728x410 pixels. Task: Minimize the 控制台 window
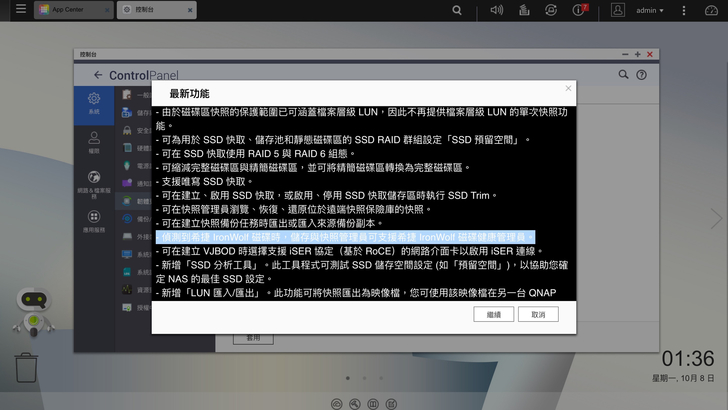pos(625,54)
